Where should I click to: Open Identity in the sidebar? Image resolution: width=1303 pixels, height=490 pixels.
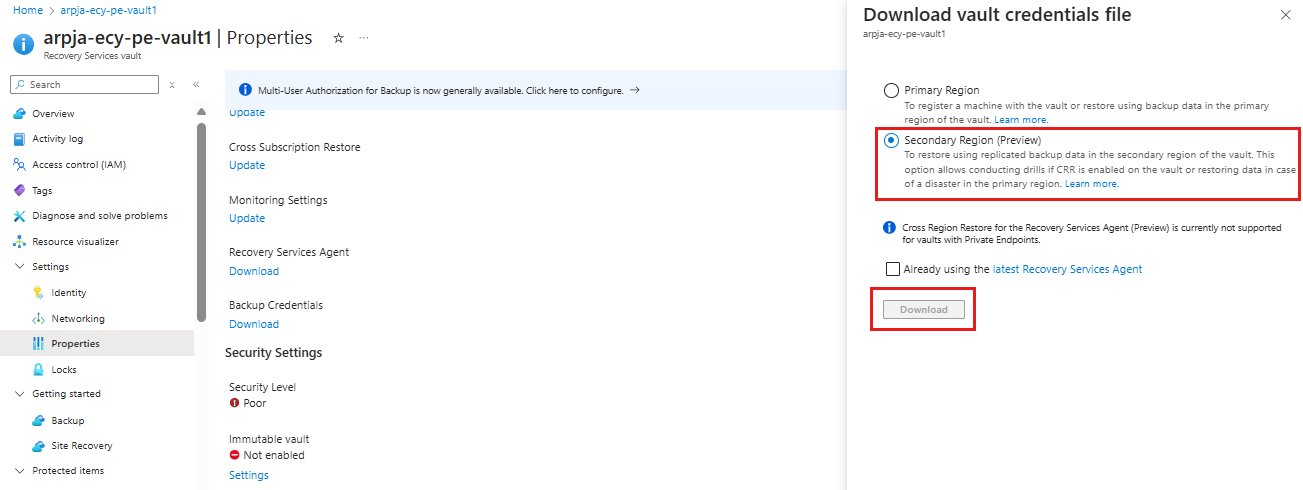point(69,293)
